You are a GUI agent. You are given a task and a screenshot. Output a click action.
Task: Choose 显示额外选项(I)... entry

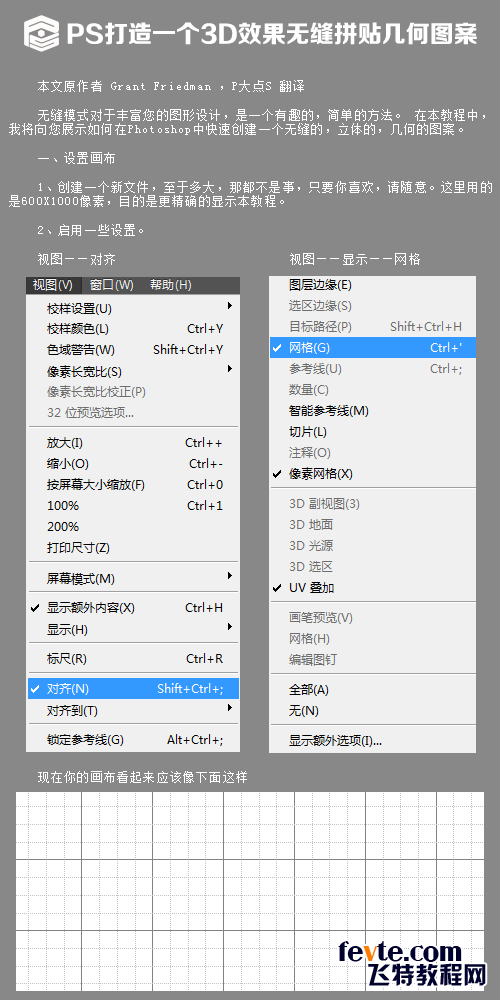(372, 740)
